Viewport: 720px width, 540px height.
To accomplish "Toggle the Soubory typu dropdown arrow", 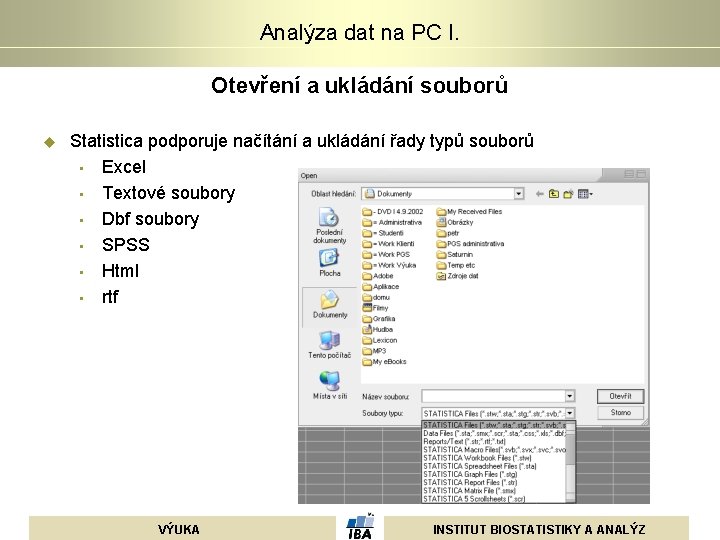I will [x=569, y=413].
